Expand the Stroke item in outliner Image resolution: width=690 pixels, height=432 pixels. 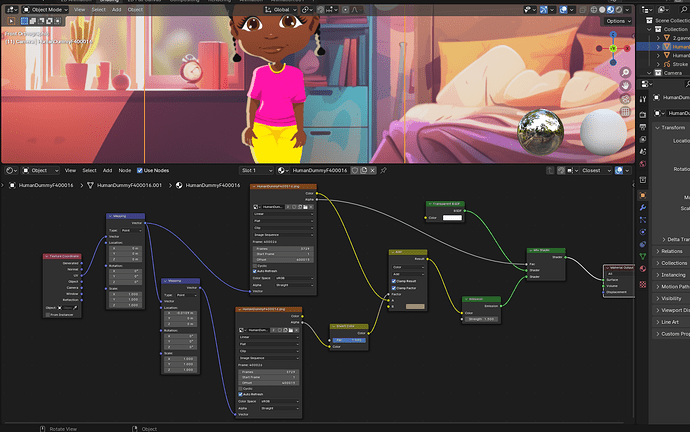(x=658, y=64)
